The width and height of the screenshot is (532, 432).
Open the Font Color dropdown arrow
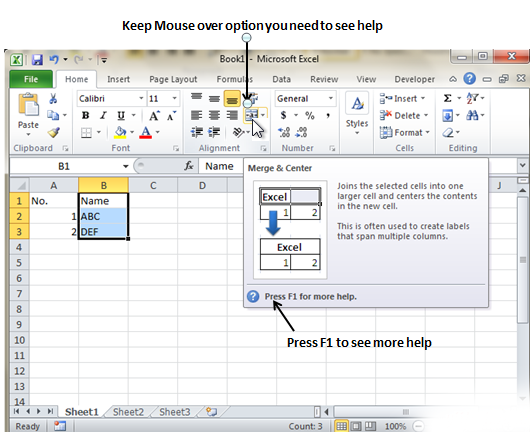[158, 132]
